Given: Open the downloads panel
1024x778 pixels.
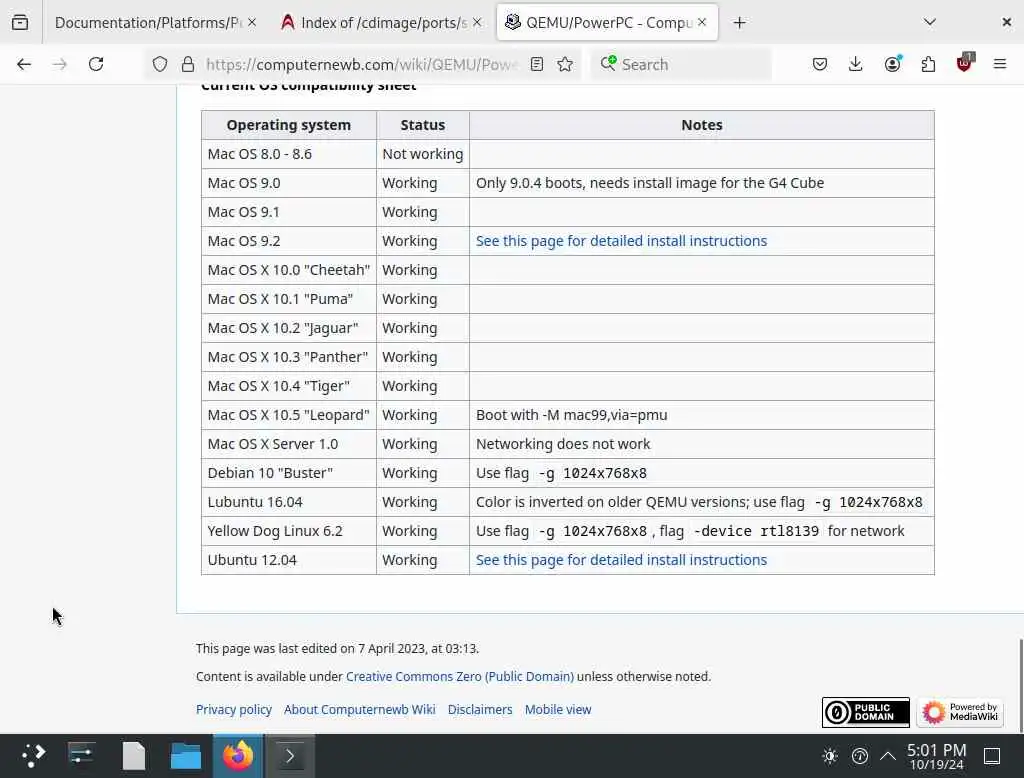Looking at the screenshot, I should 856,64.
